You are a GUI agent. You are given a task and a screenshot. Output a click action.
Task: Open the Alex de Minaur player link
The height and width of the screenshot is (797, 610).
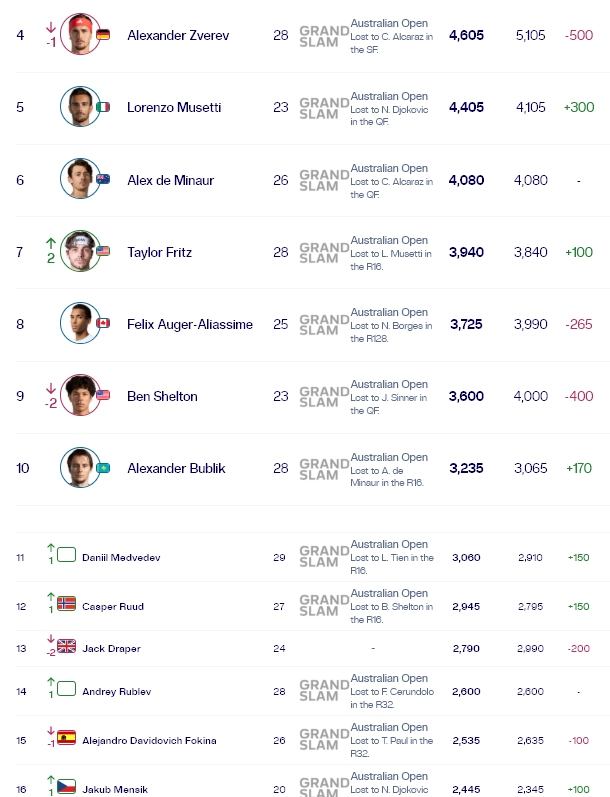point(170,180)
